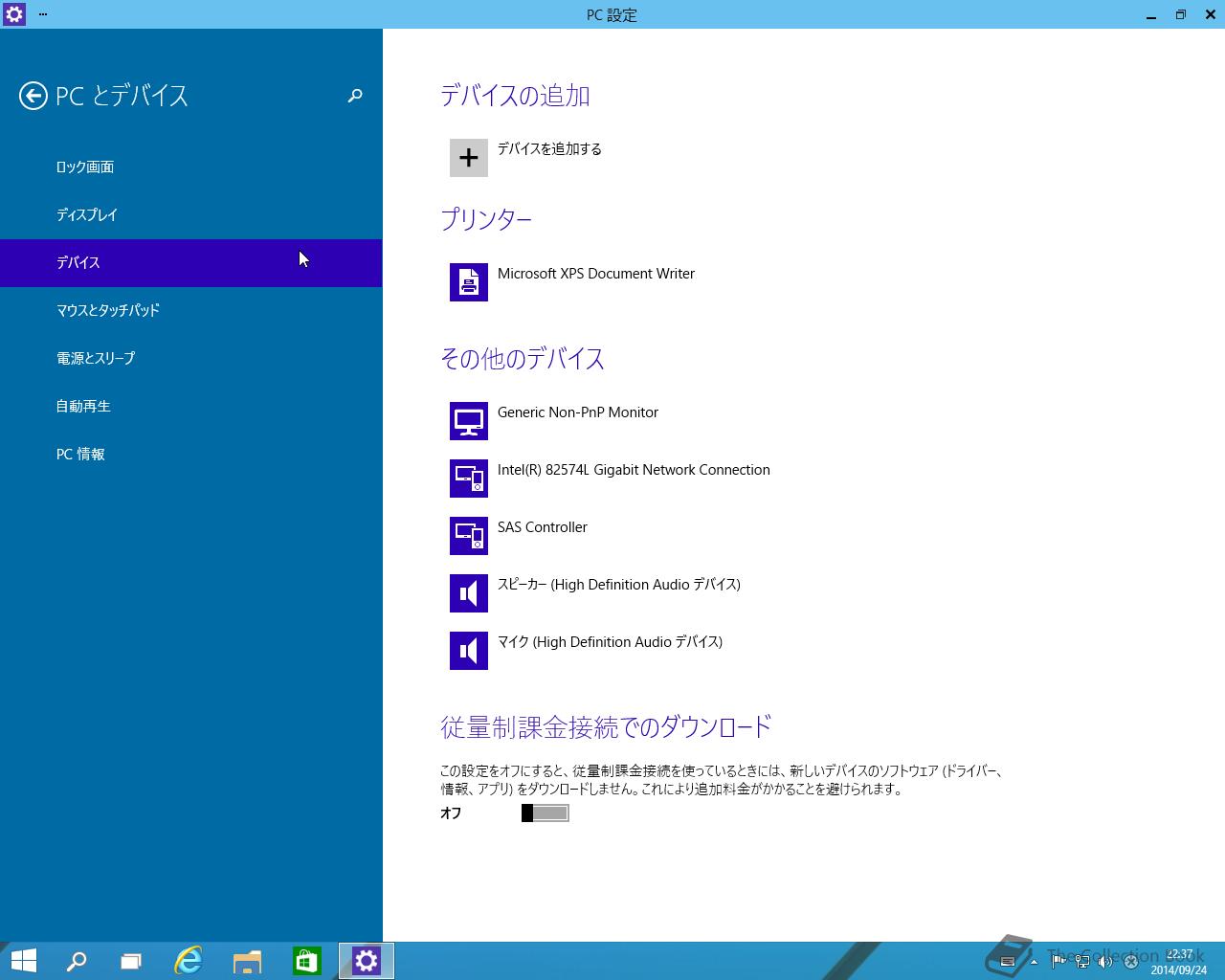Launch Internet Explorer from the taskbar

[x=189, y=961]
